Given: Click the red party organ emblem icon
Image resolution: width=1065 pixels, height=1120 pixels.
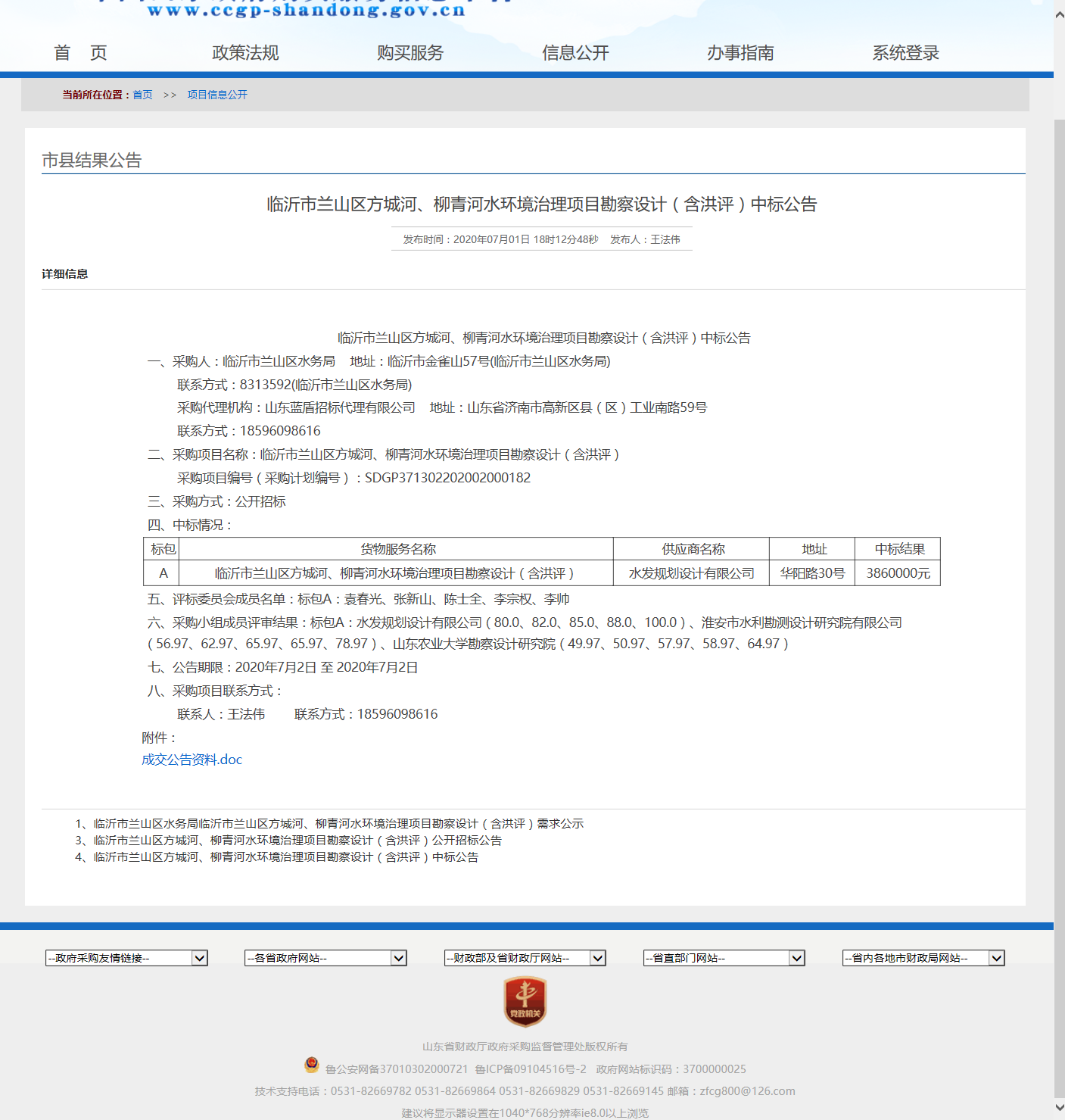Looking at the screenshot, I should 525,1001.
